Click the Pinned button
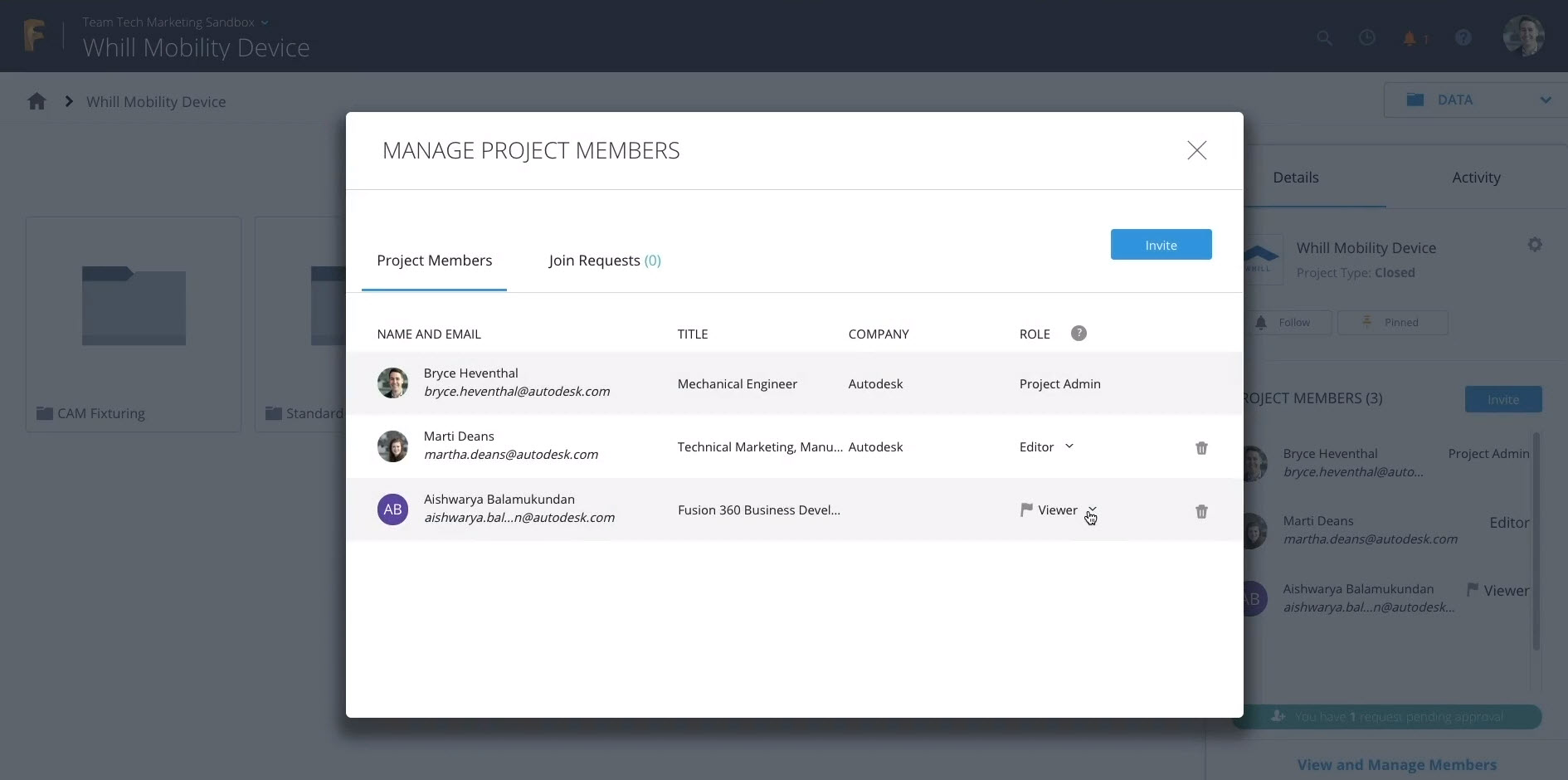 click(x=1392, y=322)
